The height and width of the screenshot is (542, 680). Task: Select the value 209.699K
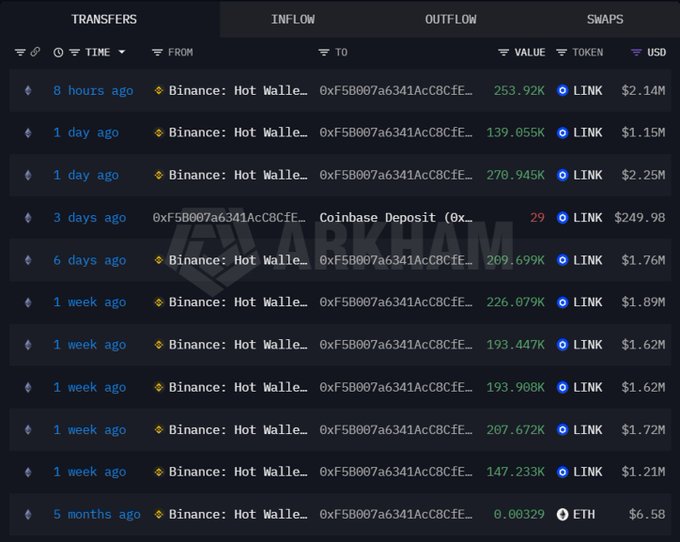click(x=515, y=260)
